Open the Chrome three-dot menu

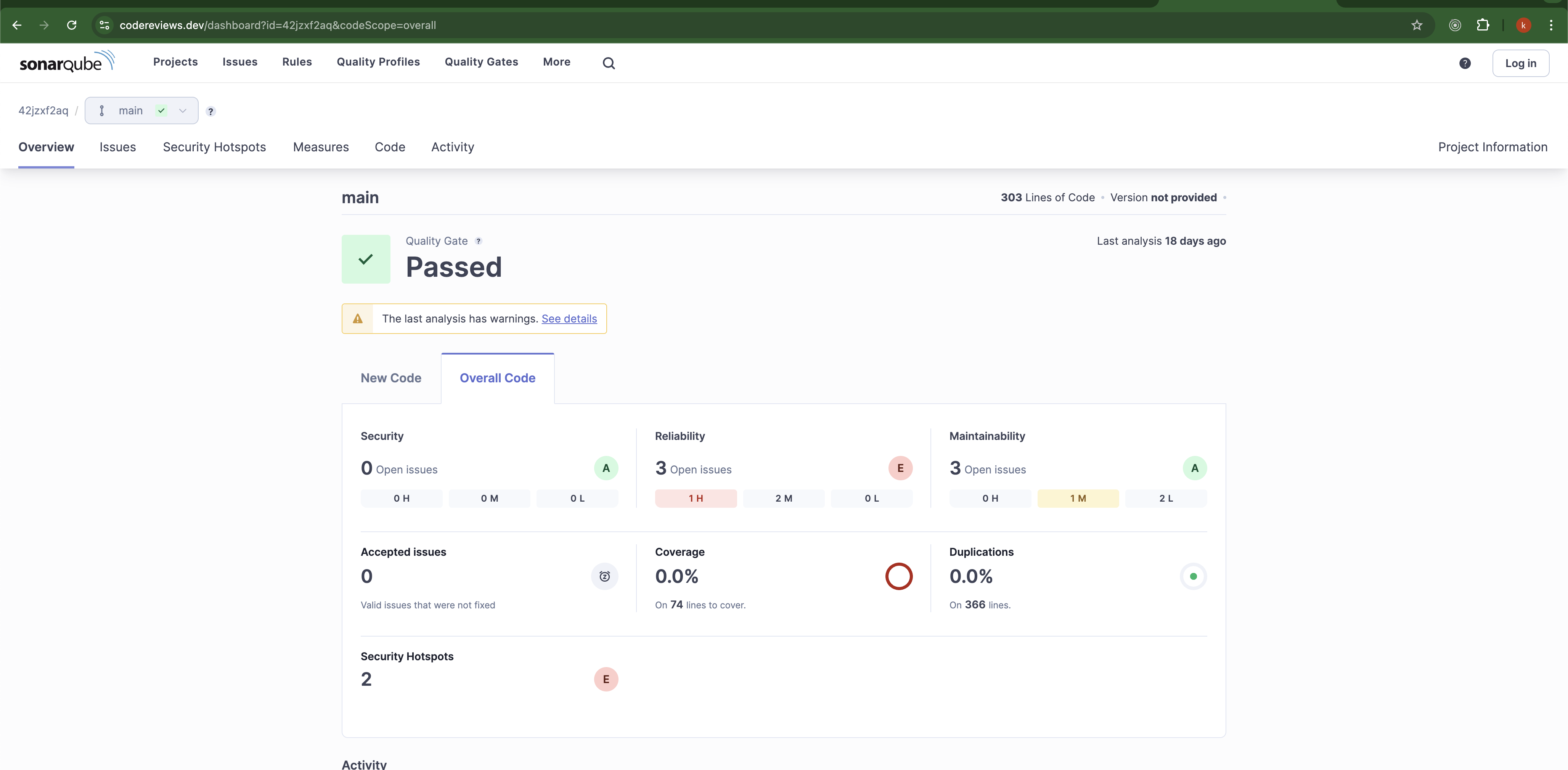coord(1550,25)
